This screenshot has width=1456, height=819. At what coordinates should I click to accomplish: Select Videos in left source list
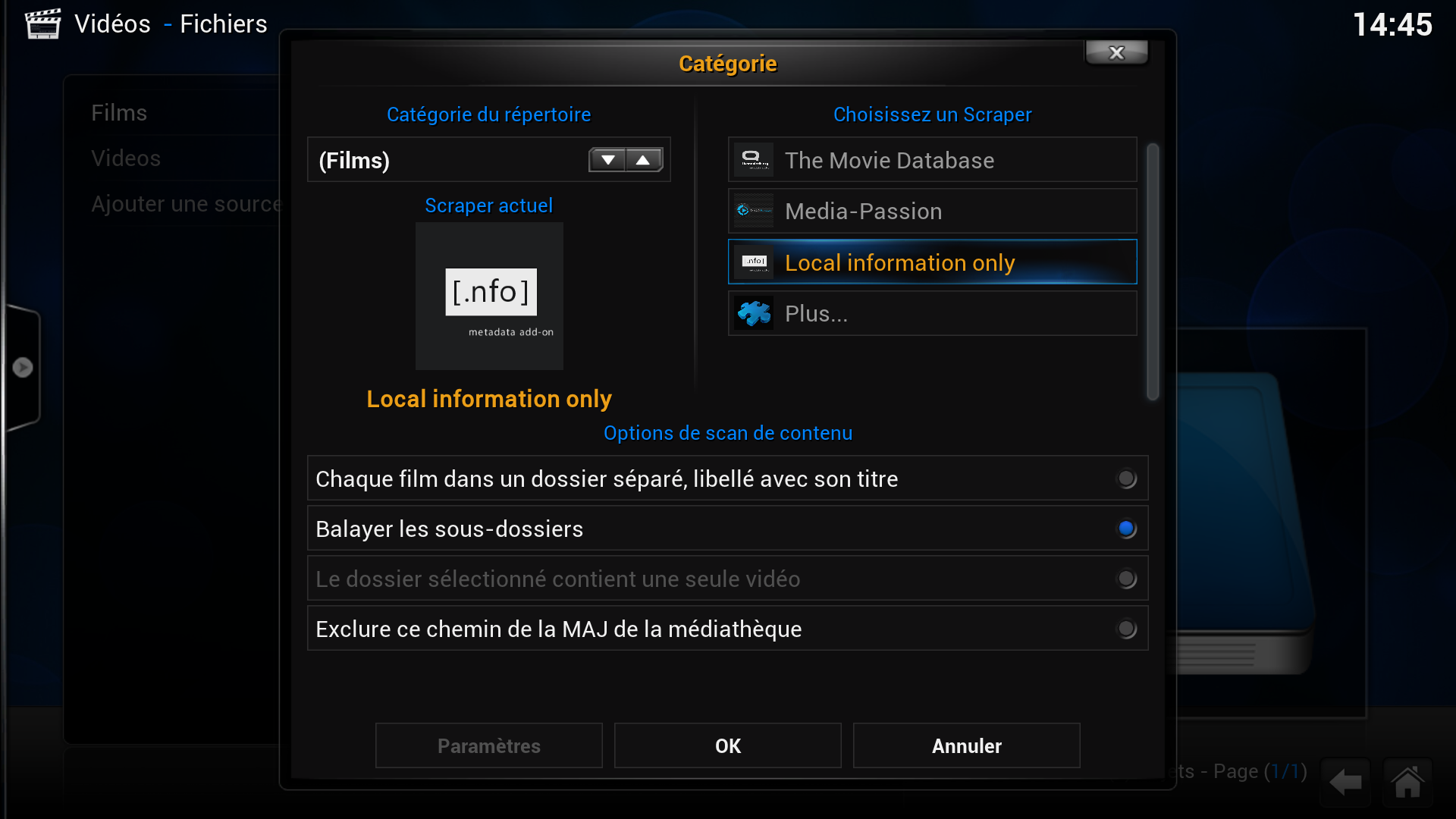(x=126, y=158)
